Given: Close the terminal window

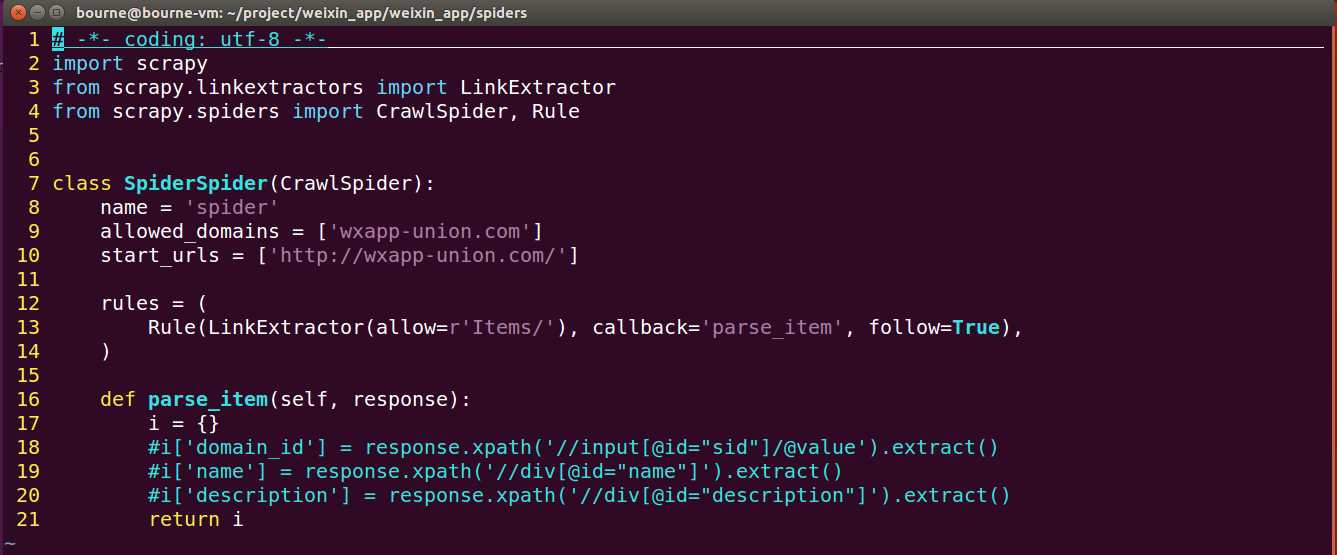Looking at the screenshot, I should (x=17, y=13).
